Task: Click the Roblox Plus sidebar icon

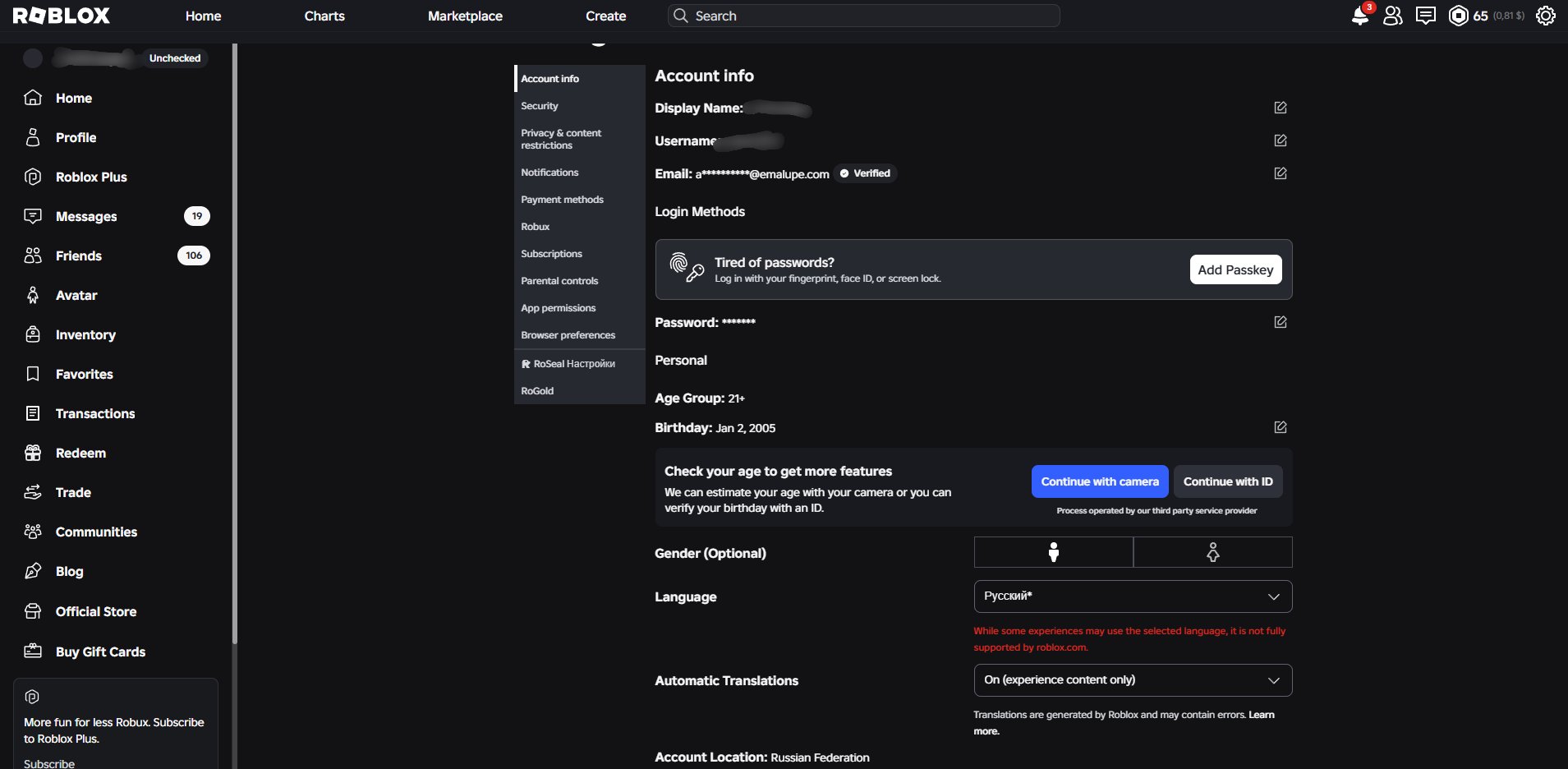Action: (33, 177)
